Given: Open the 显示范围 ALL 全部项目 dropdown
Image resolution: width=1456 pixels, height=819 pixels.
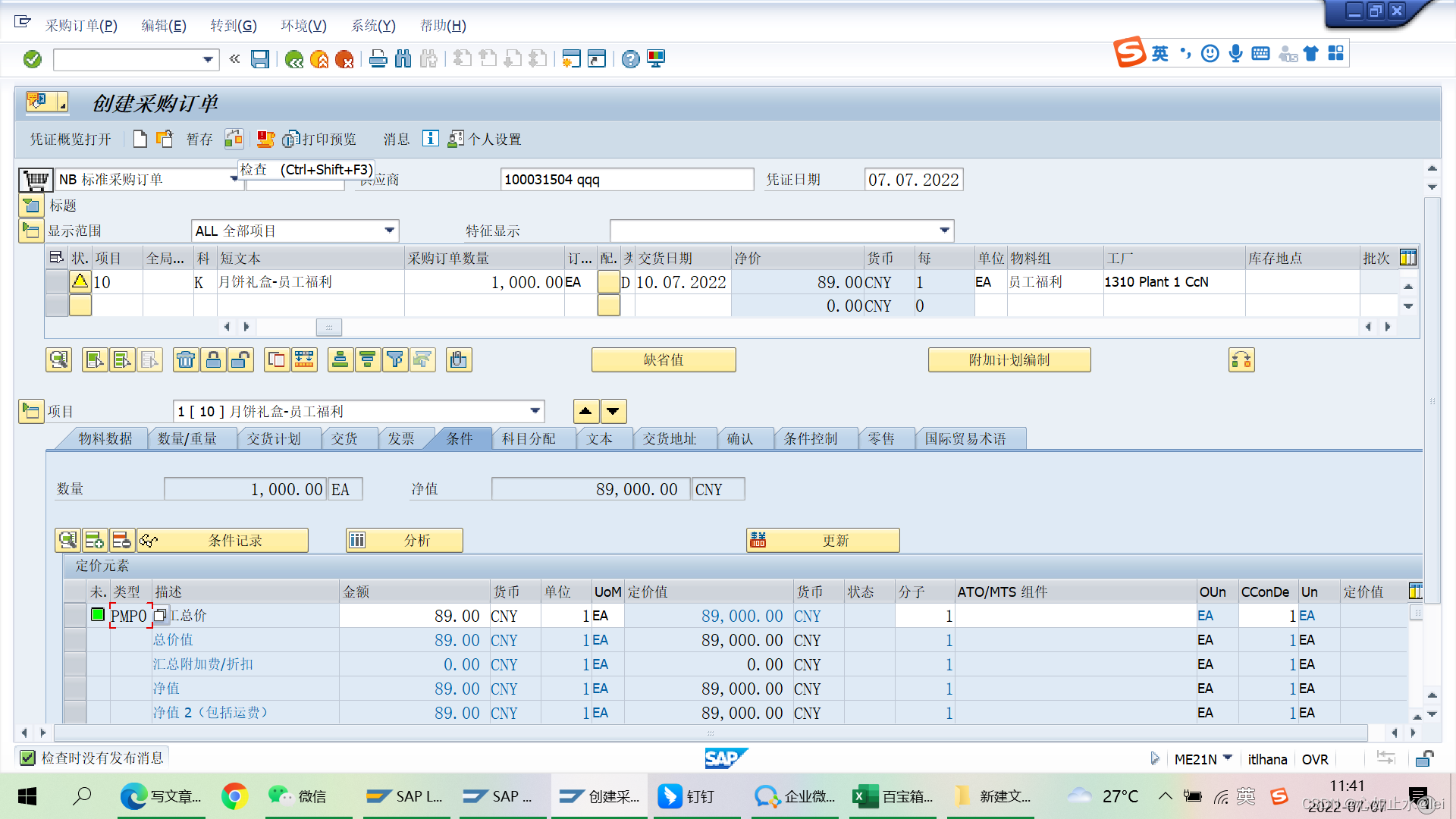Looking at the screenshot, I should [x=389, y=231].
